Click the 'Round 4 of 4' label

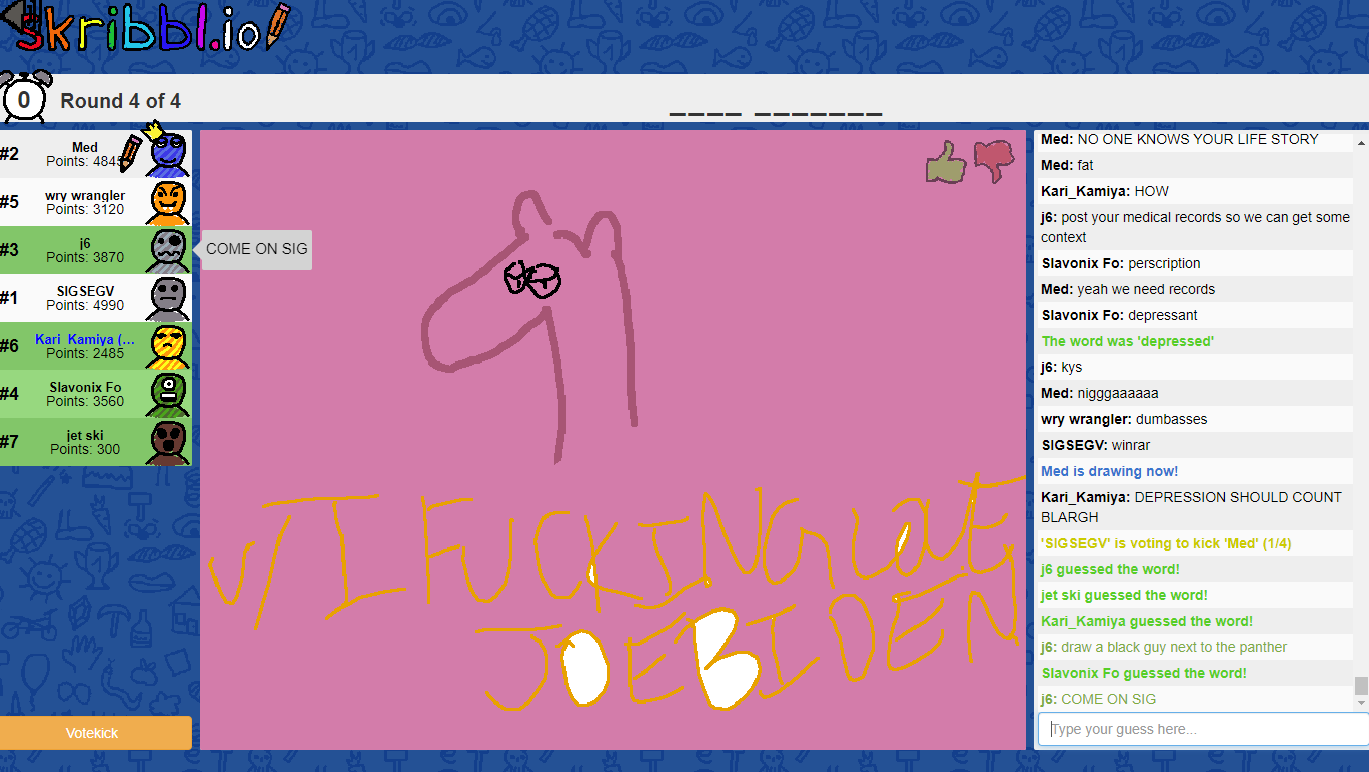pyautogui.click(x=121, y=101)
